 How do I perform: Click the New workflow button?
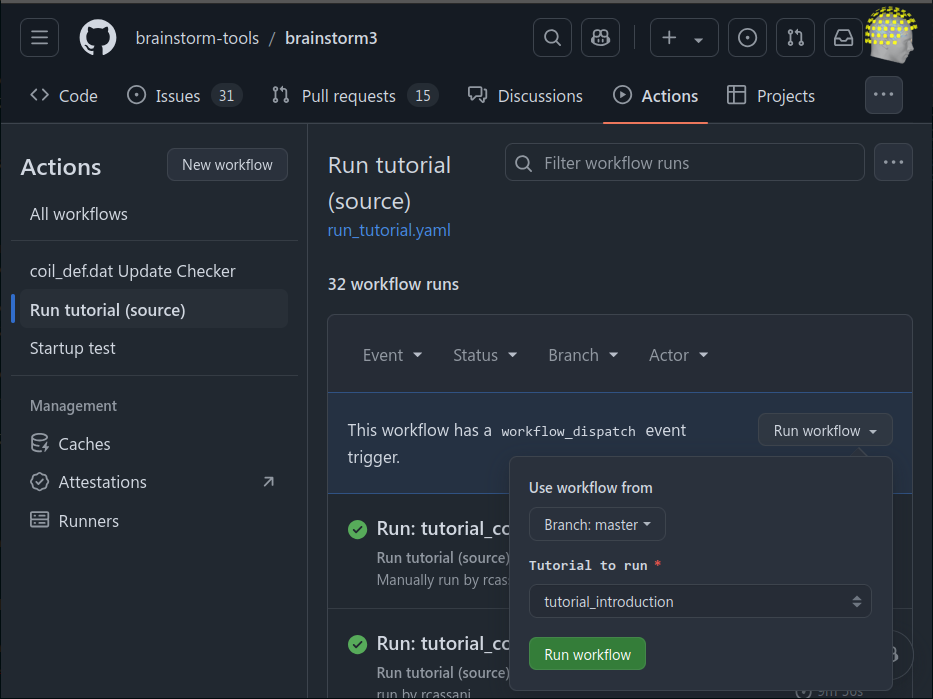(227, 165)
